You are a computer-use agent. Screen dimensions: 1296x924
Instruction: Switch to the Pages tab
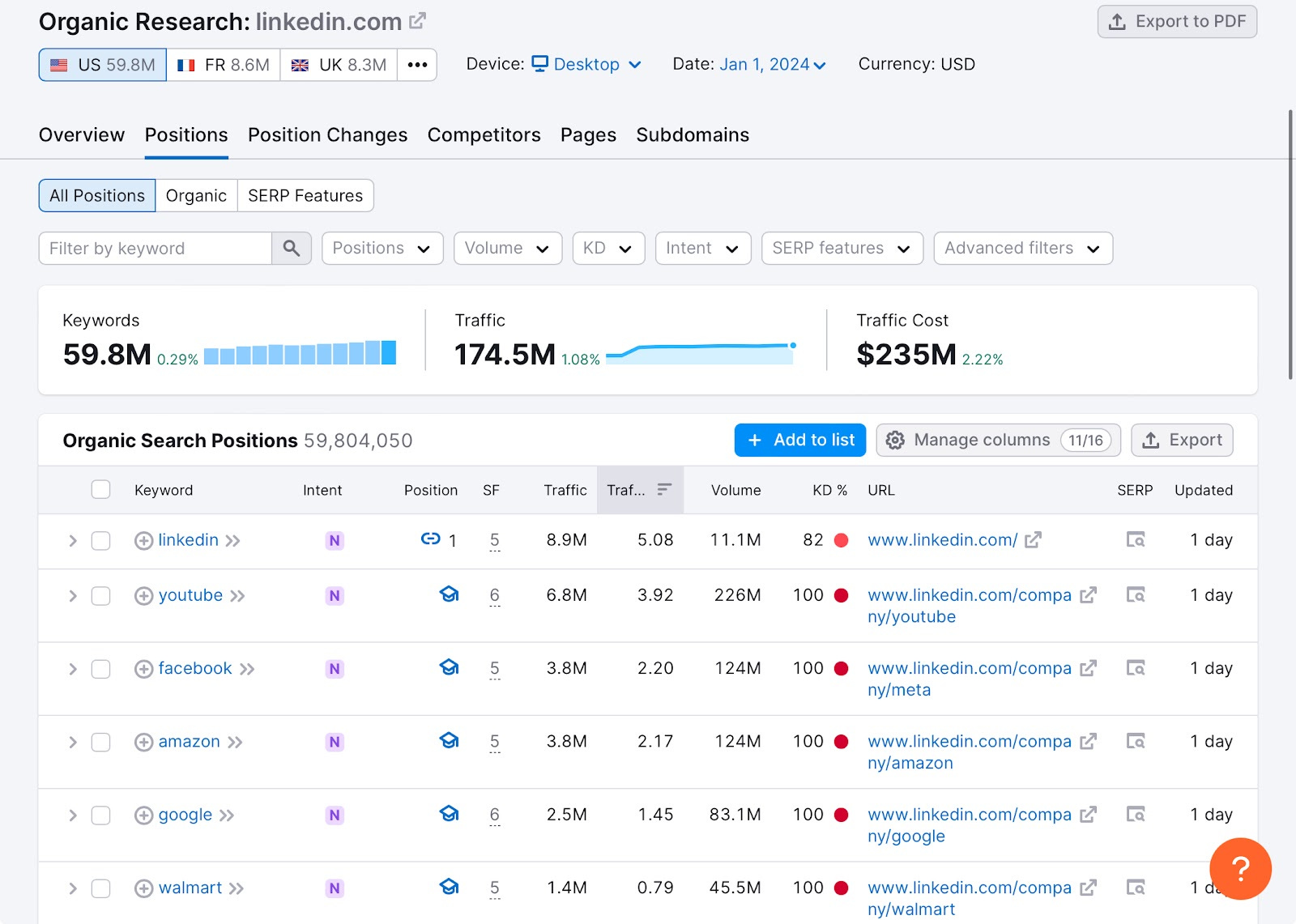(x=588, y=135)
